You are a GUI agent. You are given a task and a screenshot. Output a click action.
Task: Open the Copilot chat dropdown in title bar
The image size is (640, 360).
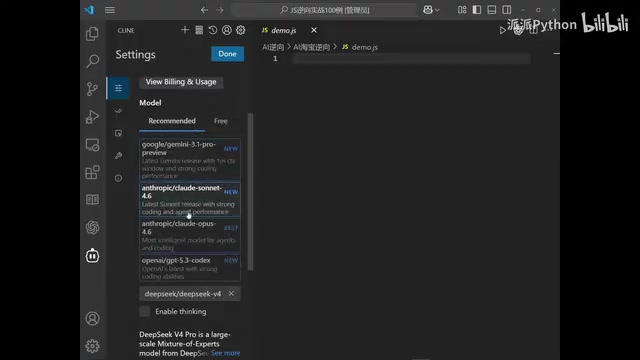pyautogui.click(x=431, y=10)
